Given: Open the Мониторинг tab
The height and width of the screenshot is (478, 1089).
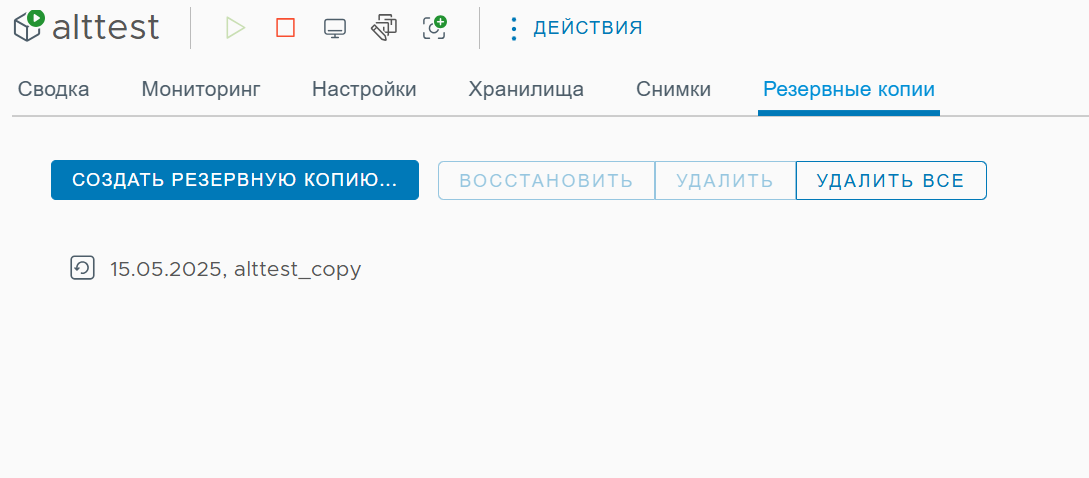Looking at the screenshot, I should pos(201,90).
